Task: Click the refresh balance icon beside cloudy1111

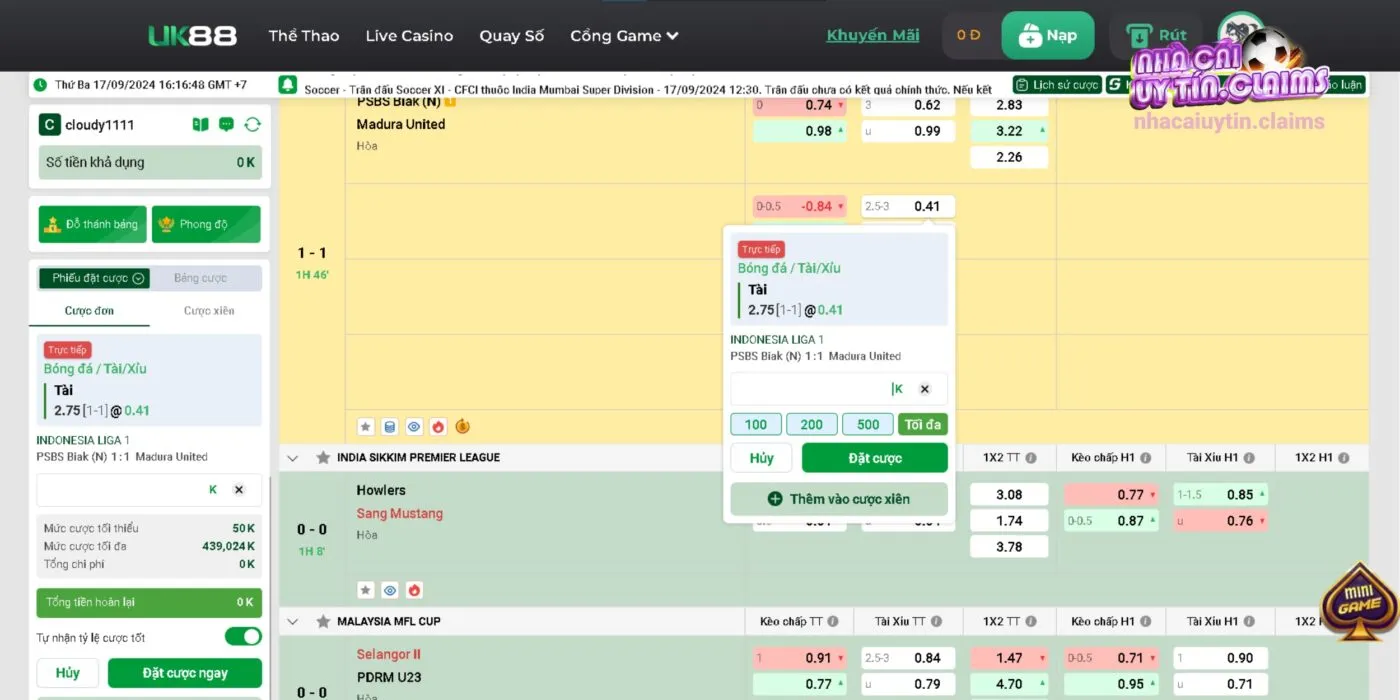Action: click(252, 125)
